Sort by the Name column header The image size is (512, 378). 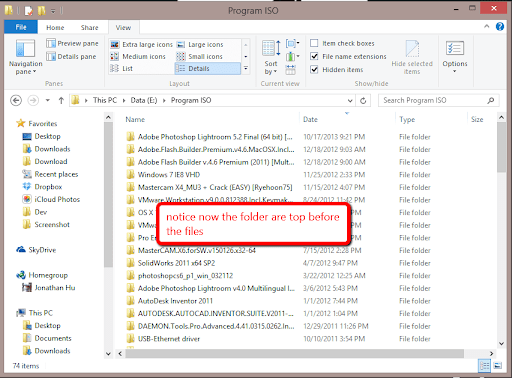[135, 119]
